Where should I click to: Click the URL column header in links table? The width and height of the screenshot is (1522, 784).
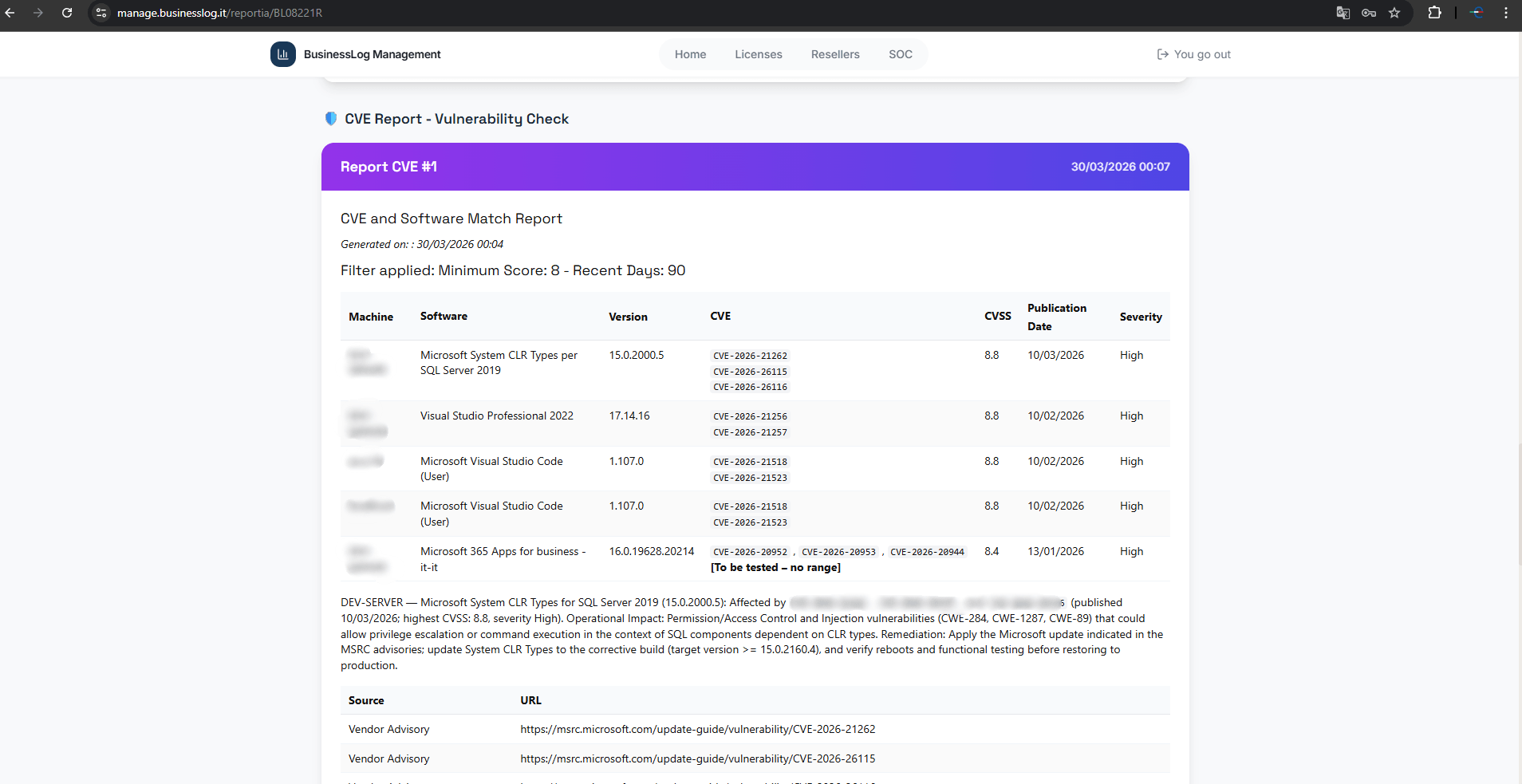coord(530,700)
